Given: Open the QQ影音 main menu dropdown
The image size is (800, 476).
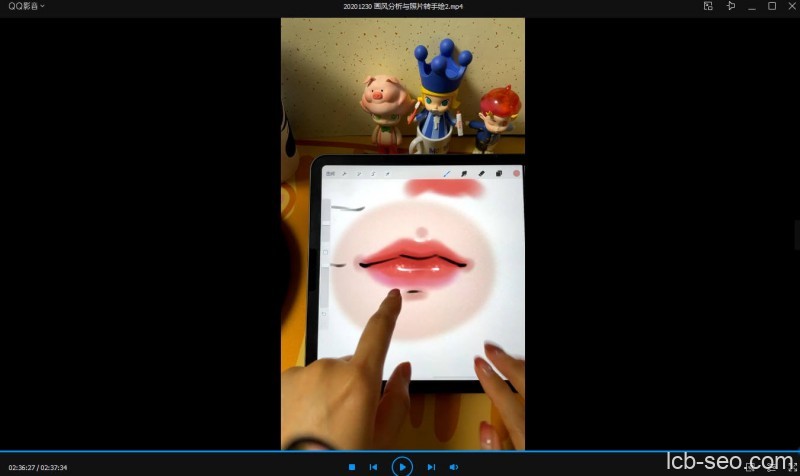Looking at the screenshot, I should click(x=26, y=6).
